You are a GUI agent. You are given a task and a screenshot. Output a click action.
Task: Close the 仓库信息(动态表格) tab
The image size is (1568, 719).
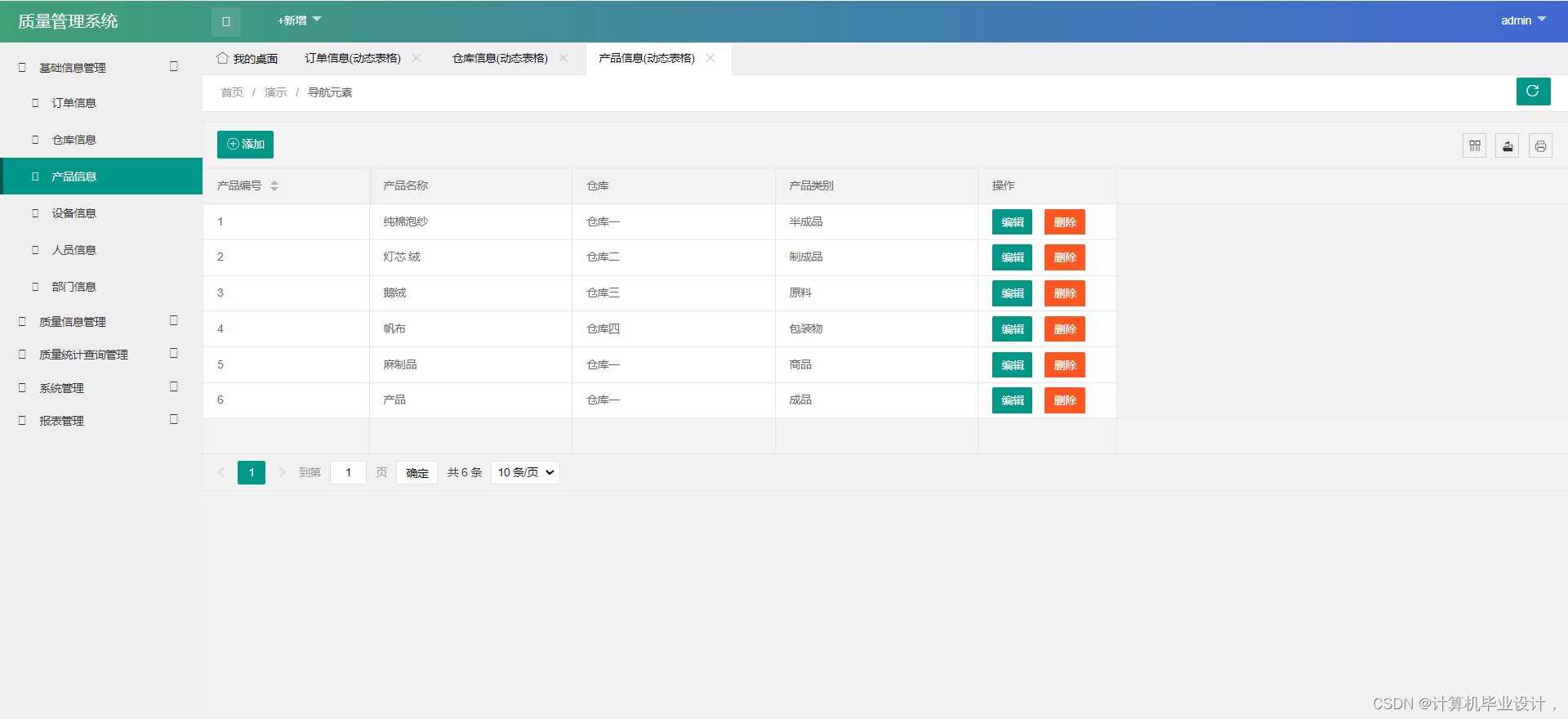[563, 58]
